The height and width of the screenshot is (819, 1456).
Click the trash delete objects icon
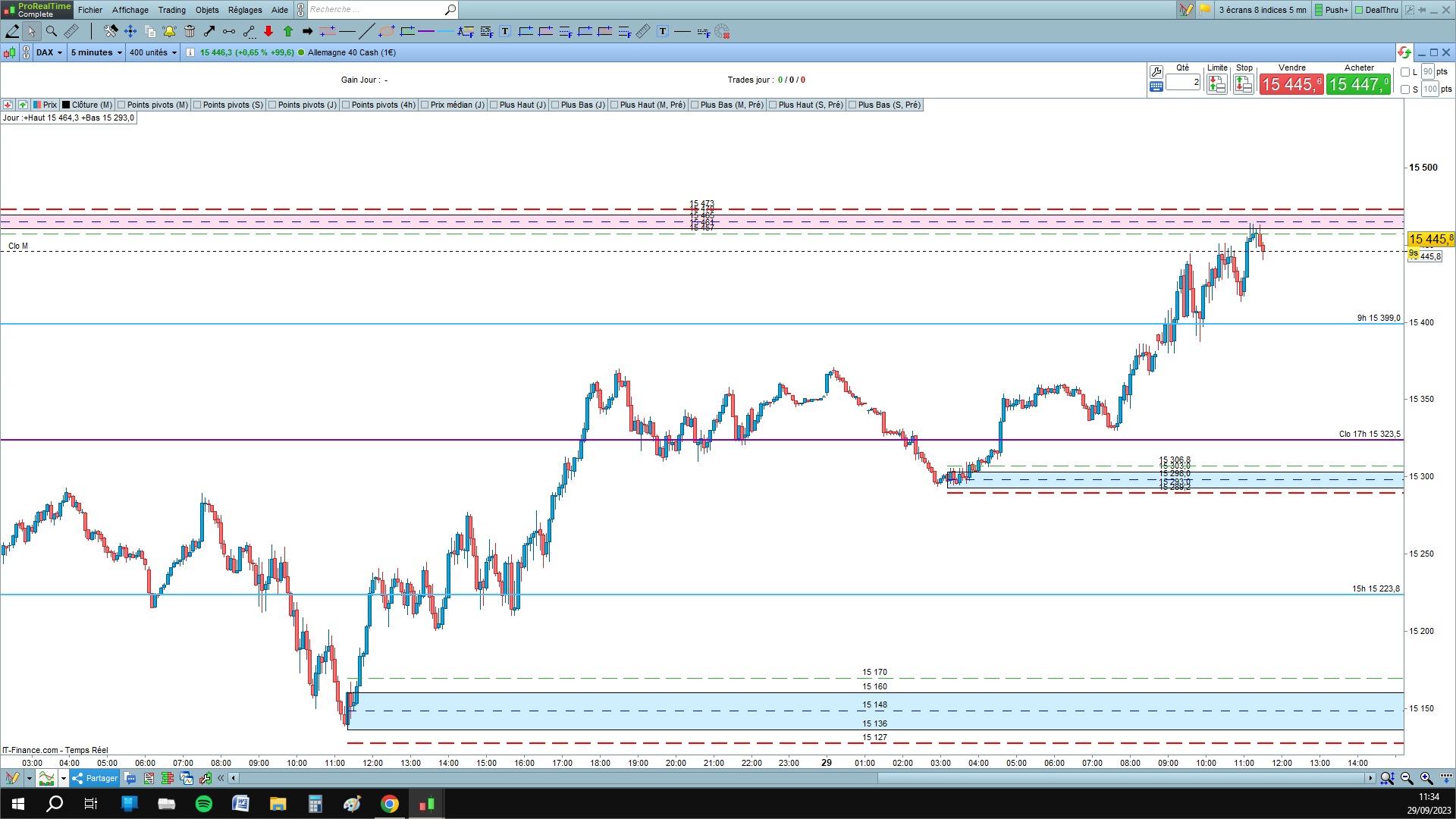(x=190, y=31)
